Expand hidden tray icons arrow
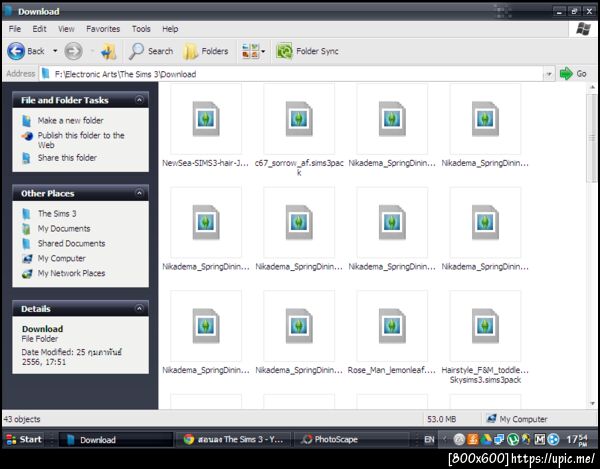This screenshot has height=469, width=600. click(x=445, y=440)
